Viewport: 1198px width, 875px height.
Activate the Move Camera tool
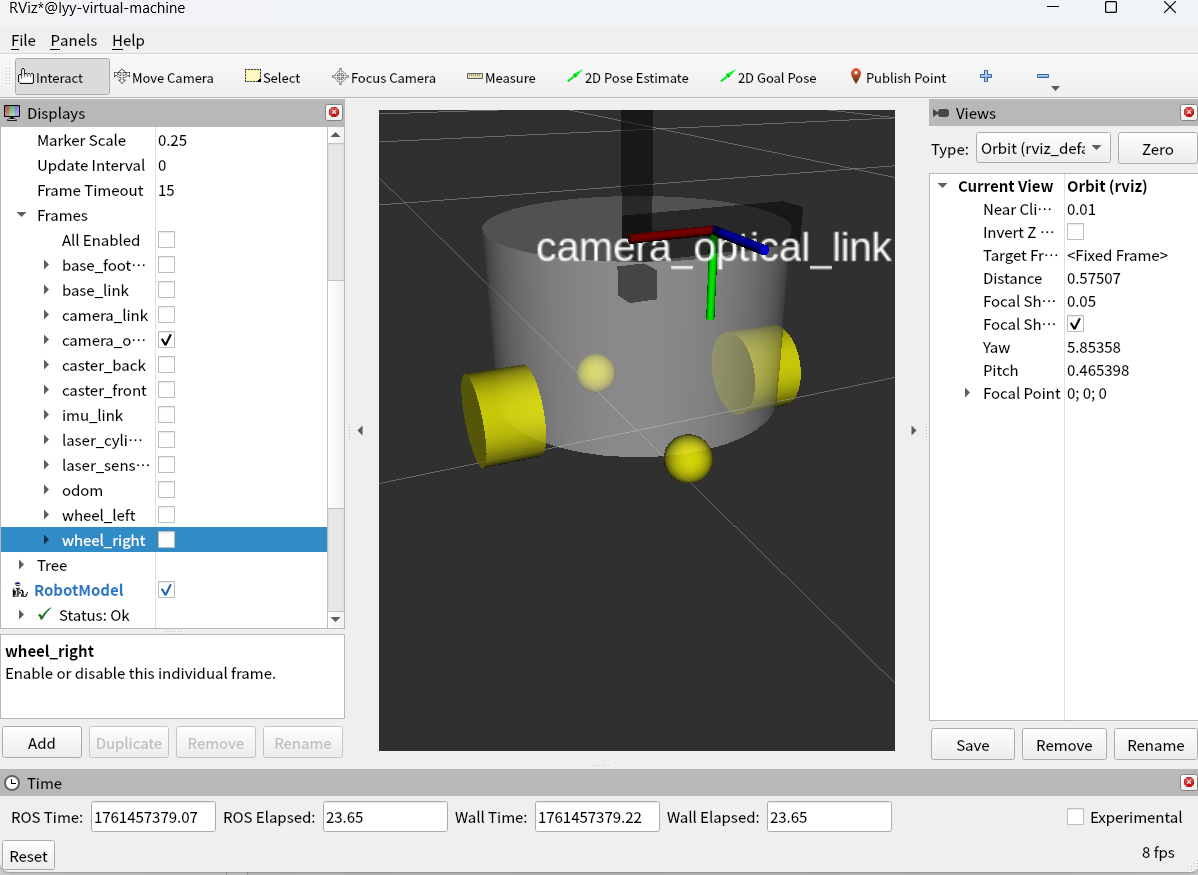coord(164,77)
